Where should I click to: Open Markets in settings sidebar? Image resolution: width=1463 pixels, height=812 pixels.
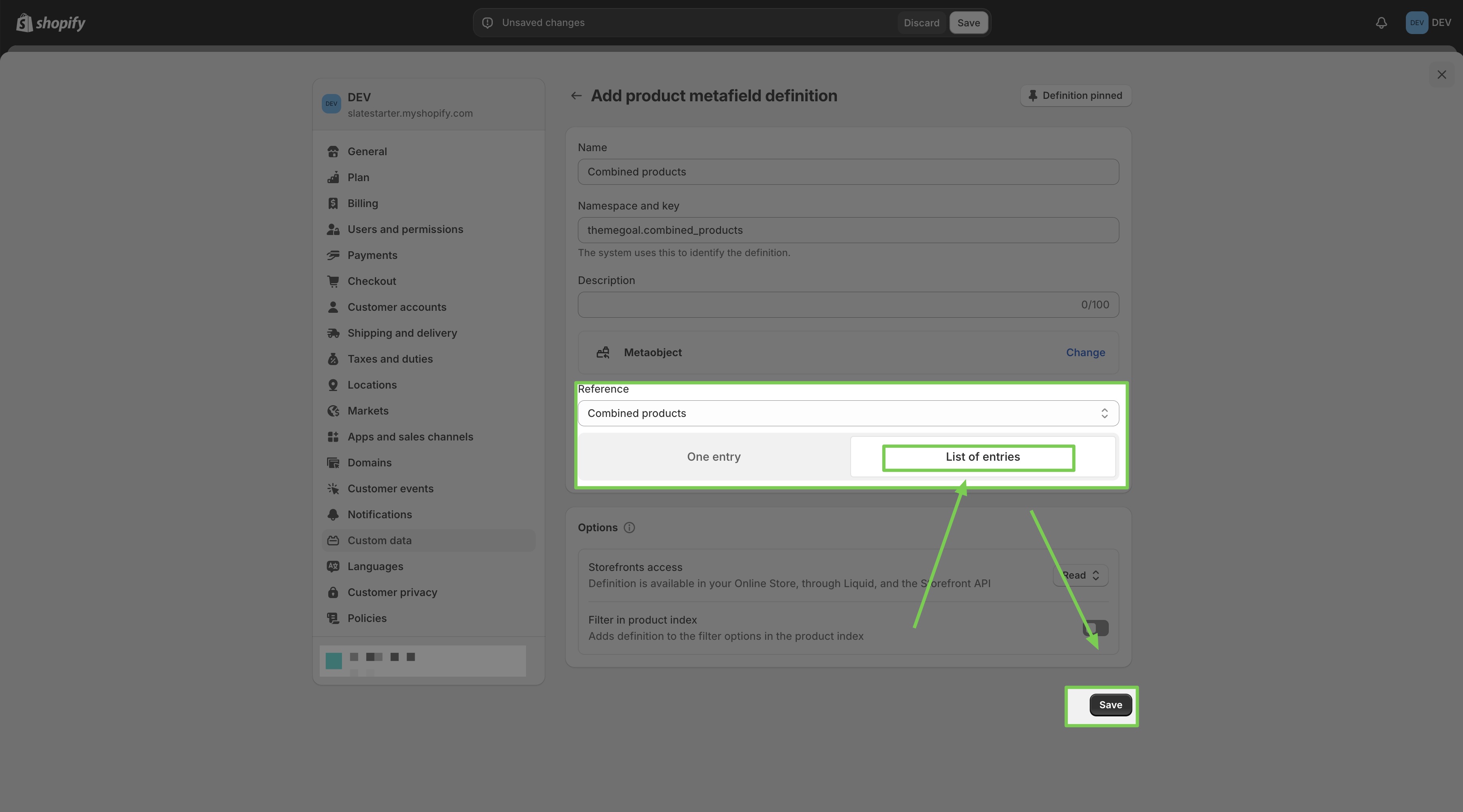point(428,411)
